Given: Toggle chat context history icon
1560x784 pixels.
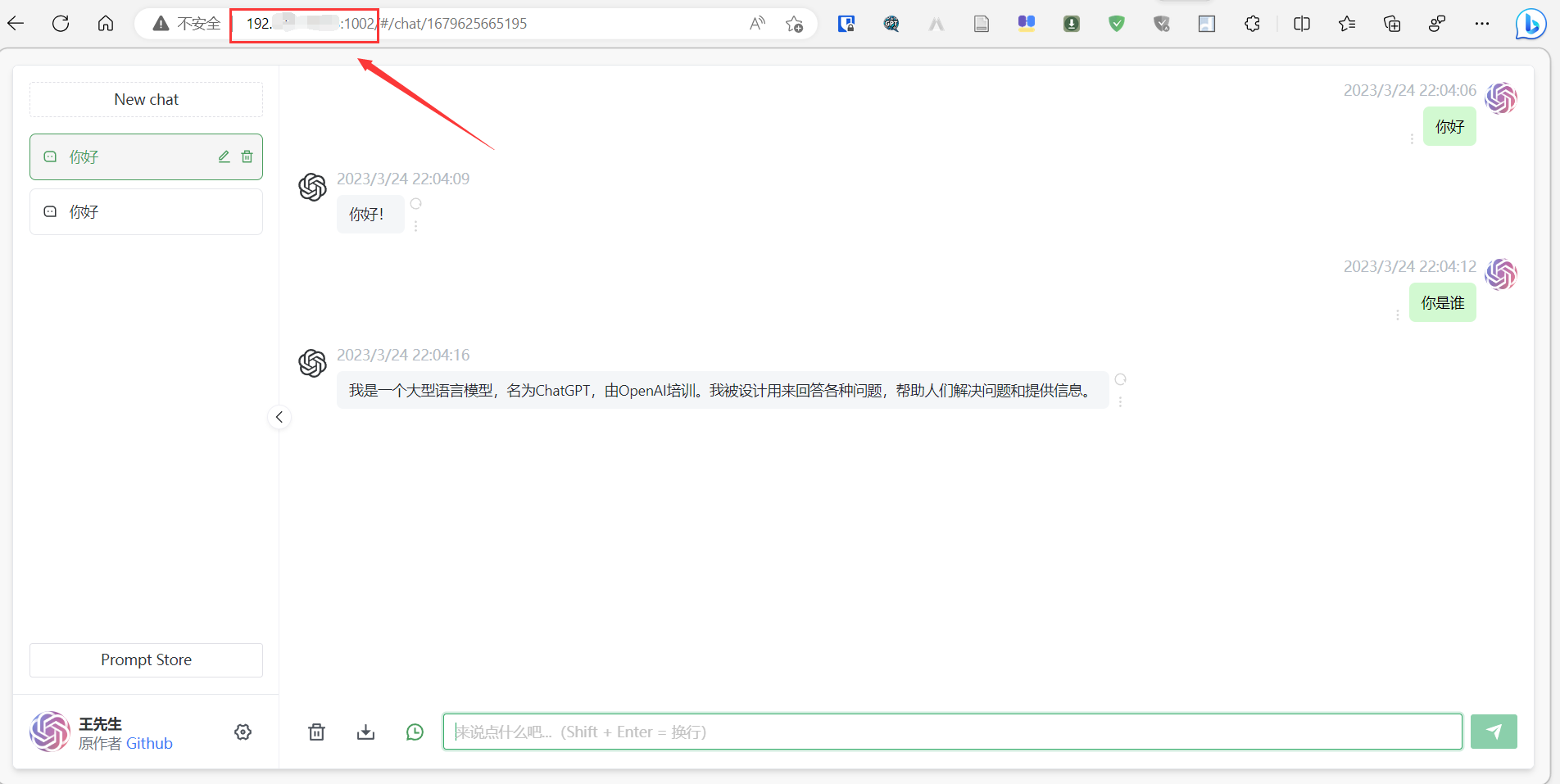Looking at the screenshot, I should pos(415,732).
